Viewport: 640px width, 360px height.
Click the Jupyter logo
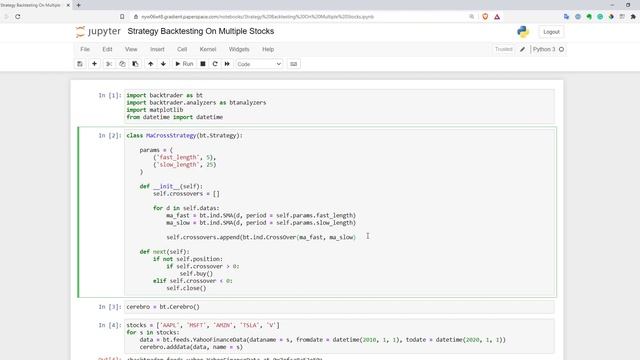[98, 31]
